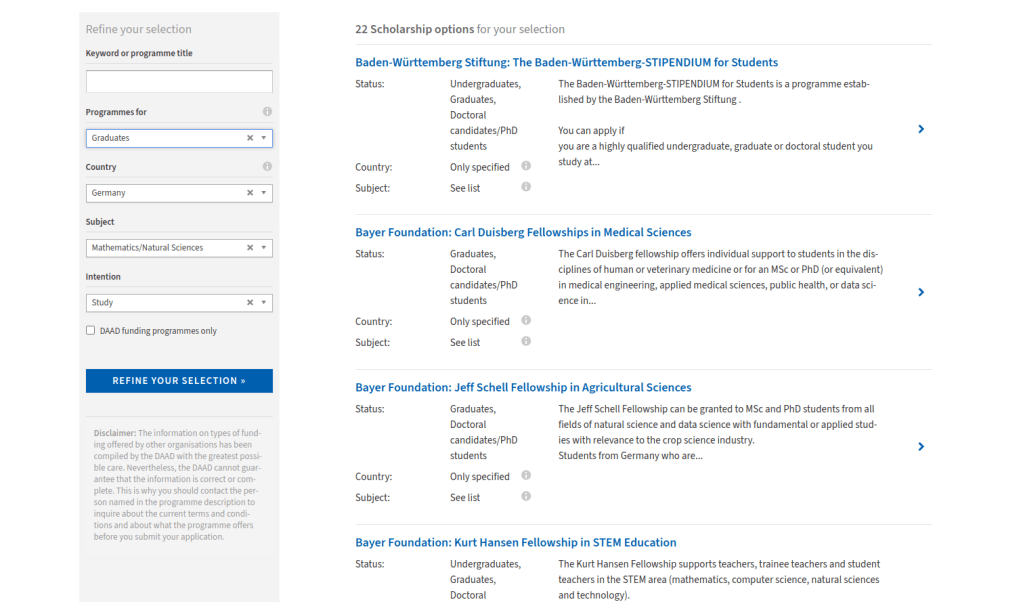Open Baden-Württemberg-STIPENDIUM for Students link

(566, 62)
